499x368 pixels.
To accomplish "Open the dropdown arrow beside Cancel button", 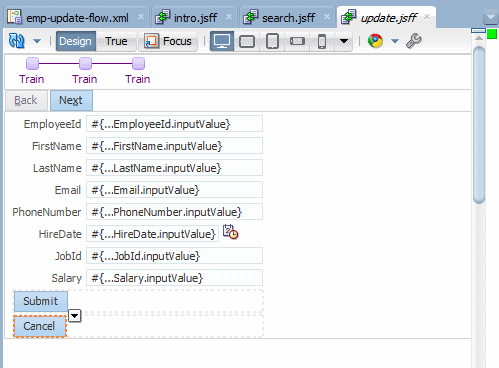I will click(75, 316).
